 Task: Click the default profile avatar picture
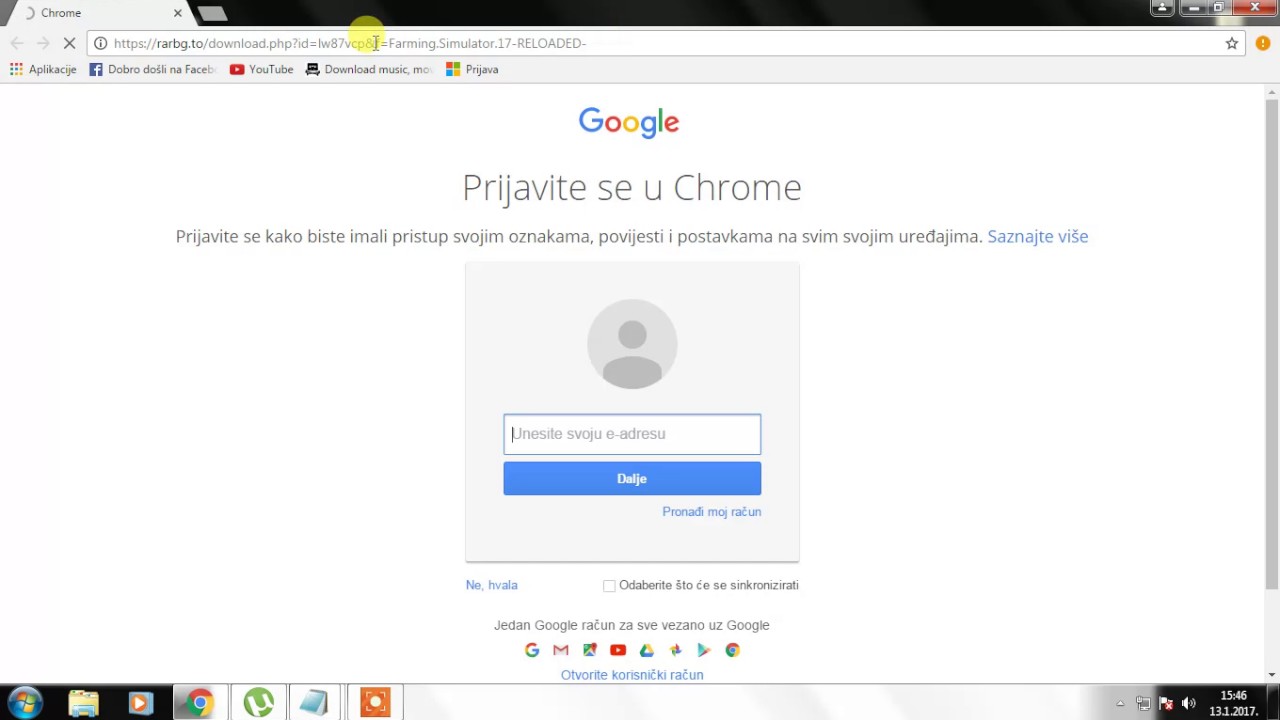[x=632, y=344]
